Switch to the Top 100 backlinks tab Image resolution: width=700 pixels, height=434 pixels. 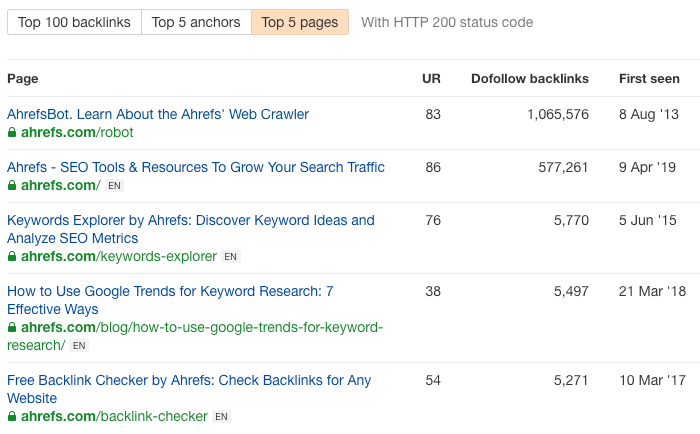74,22
